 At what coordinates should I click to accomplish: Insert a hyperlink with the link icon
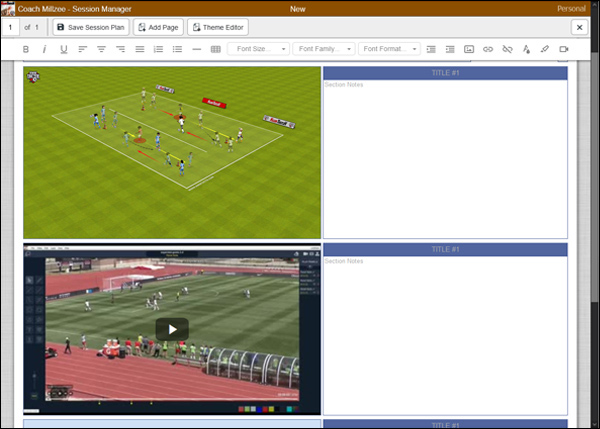[488, 49]
